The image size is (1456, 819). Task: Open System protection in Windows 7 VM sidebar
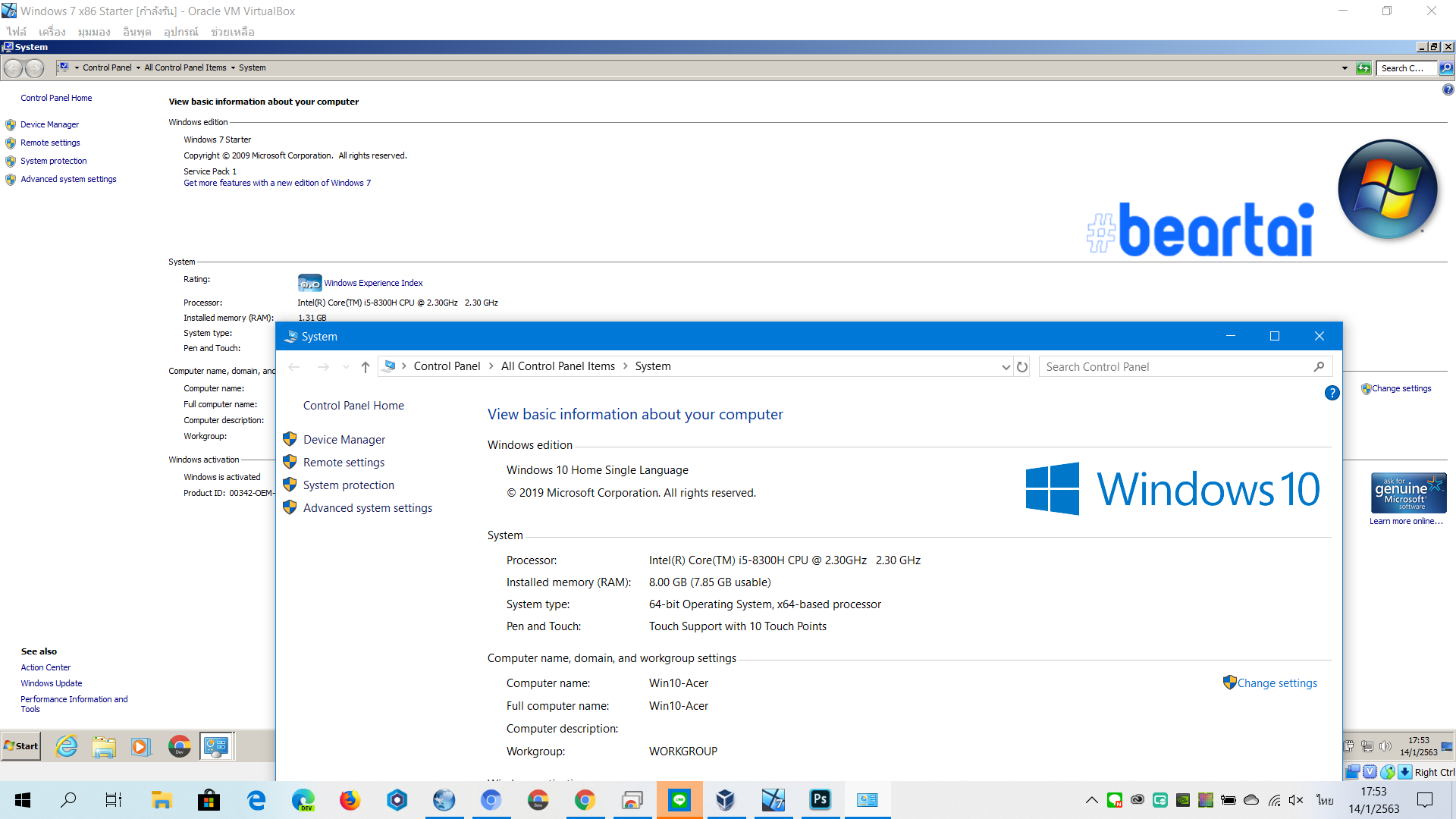click(54, 161)
